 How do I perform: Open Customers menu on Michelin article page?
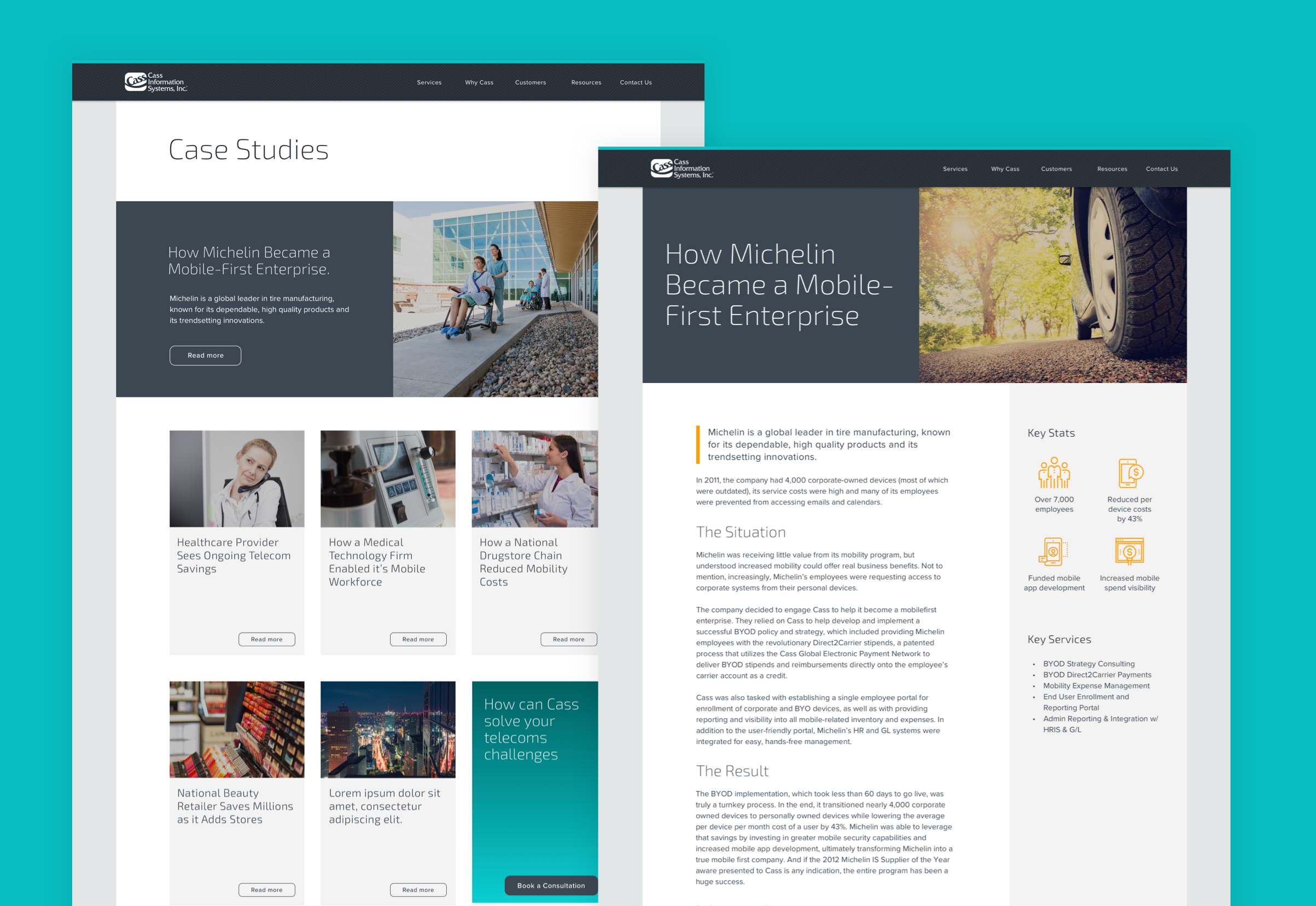point(1056,169)
